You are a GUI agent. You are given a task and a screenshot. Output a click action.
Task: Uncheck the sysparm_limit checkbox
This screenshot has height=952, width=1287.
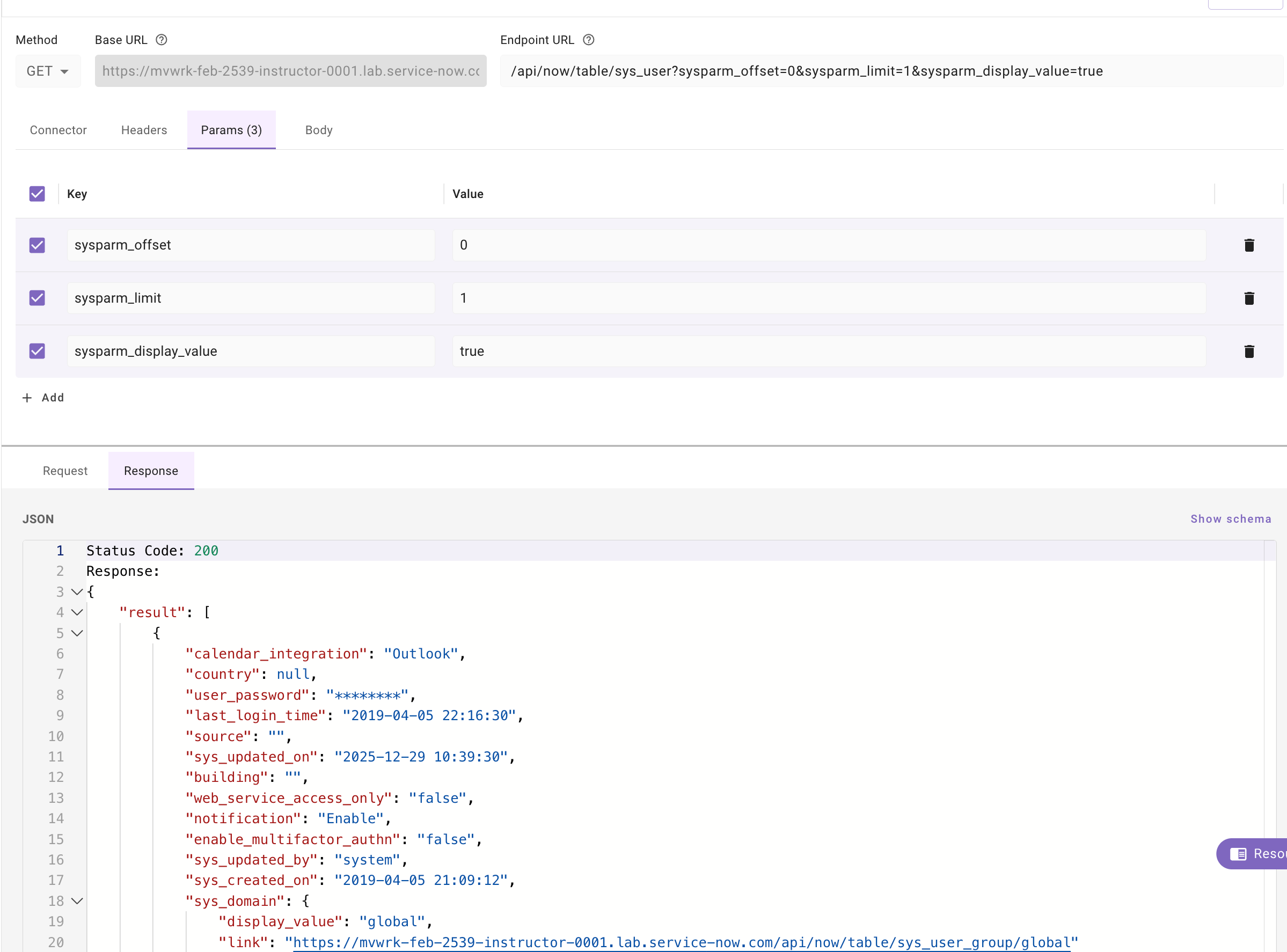point(38,298)
